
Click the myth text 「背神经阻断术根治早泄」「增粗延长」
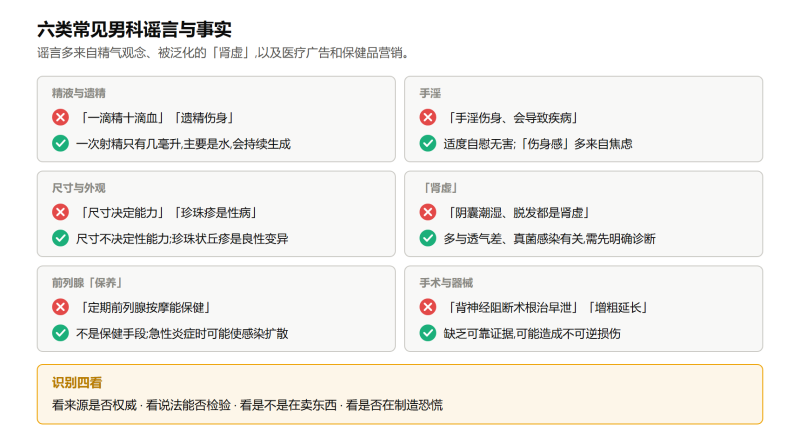point(547,307)
